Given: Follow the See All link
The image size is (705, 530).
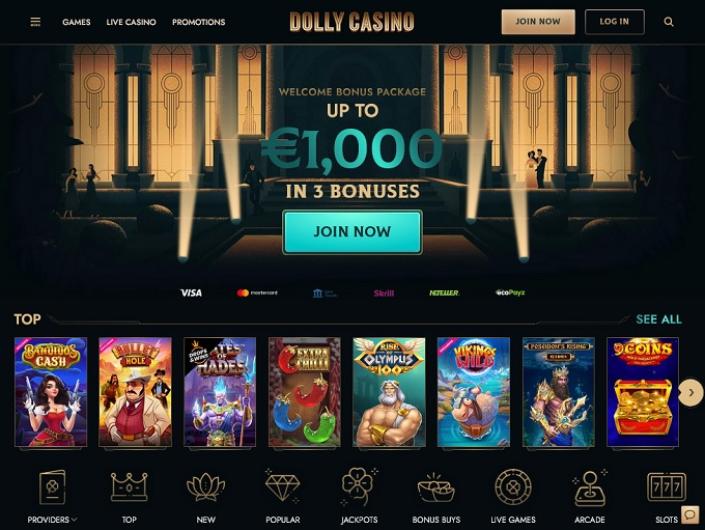Looking at the screenshot, I should coord(659,319).
